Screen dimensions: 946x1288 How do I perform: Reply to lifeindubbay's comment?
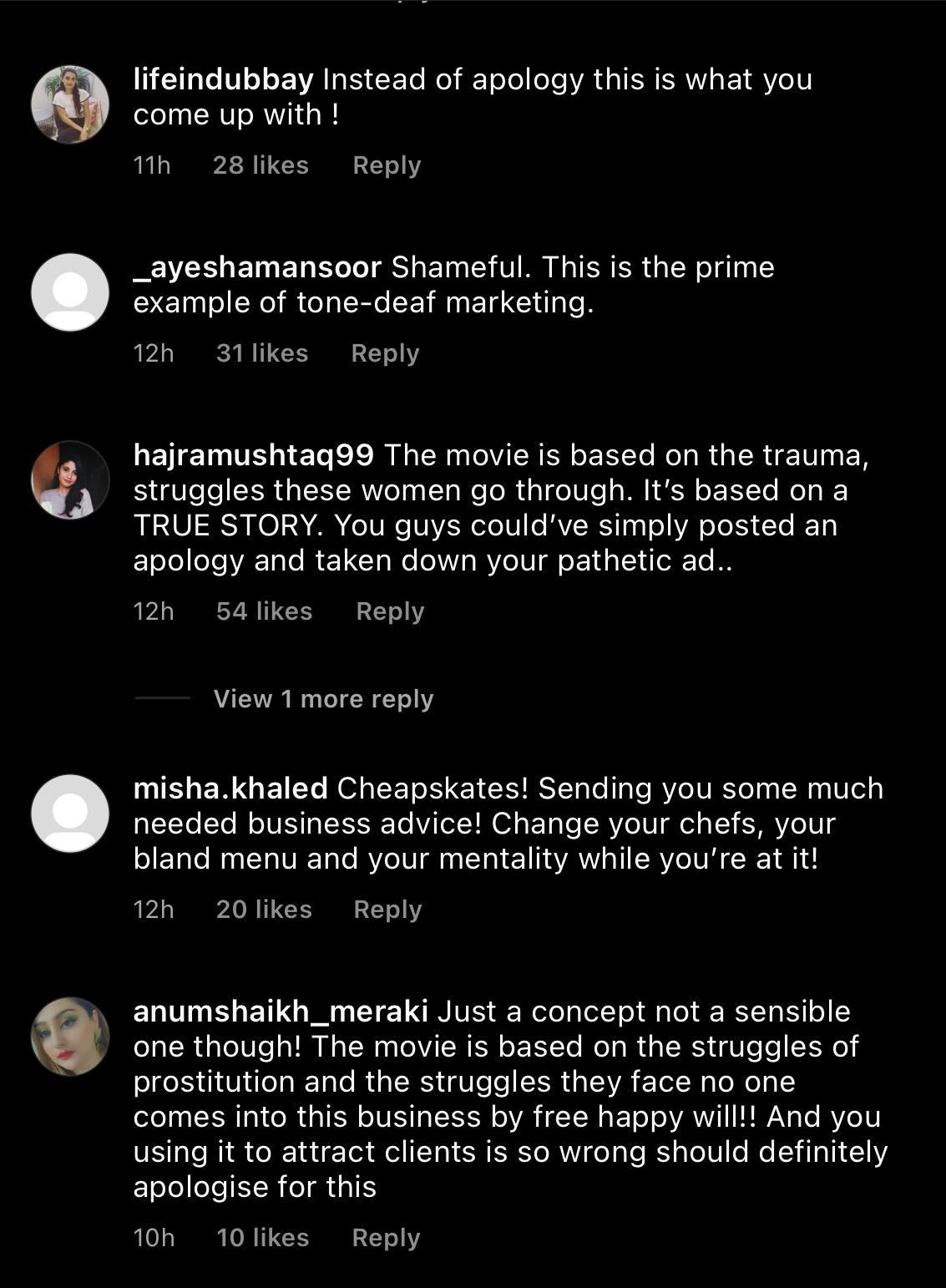387,165
